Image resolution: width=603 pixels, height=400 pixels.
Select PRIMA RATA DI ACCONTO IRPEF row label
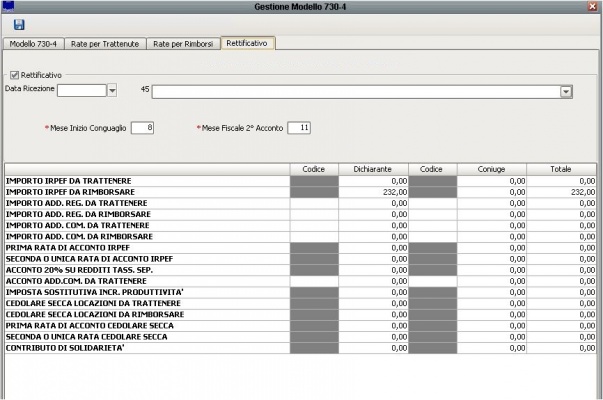click(x=68, y=248)
